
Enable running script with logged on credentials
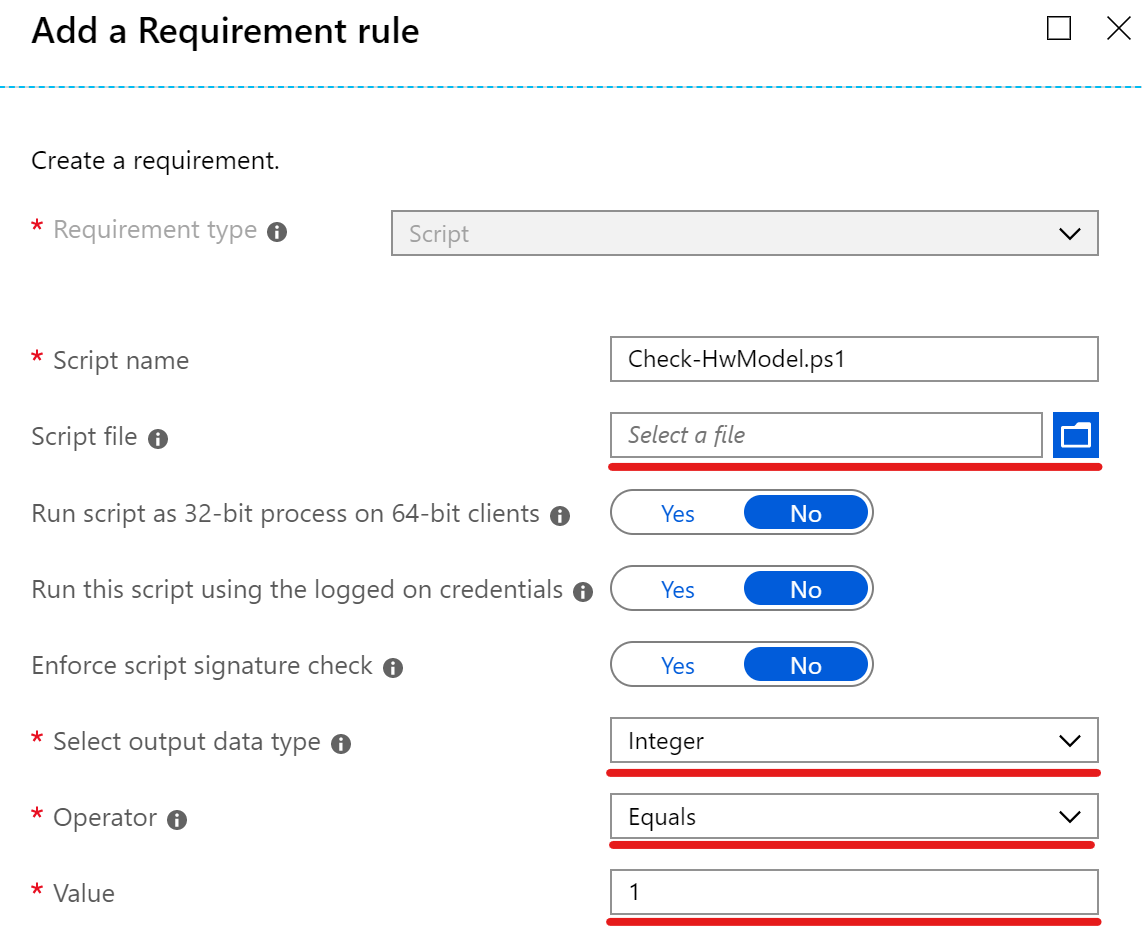678,590
